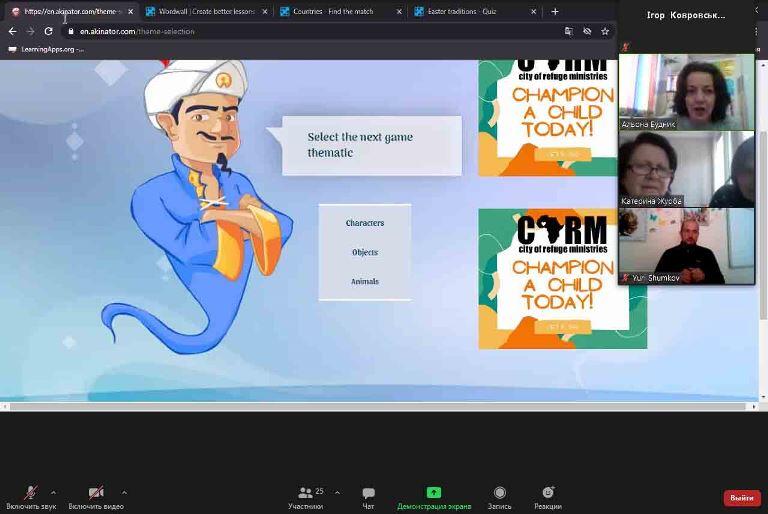Click the site lock icon in address bar

point(71,31)
